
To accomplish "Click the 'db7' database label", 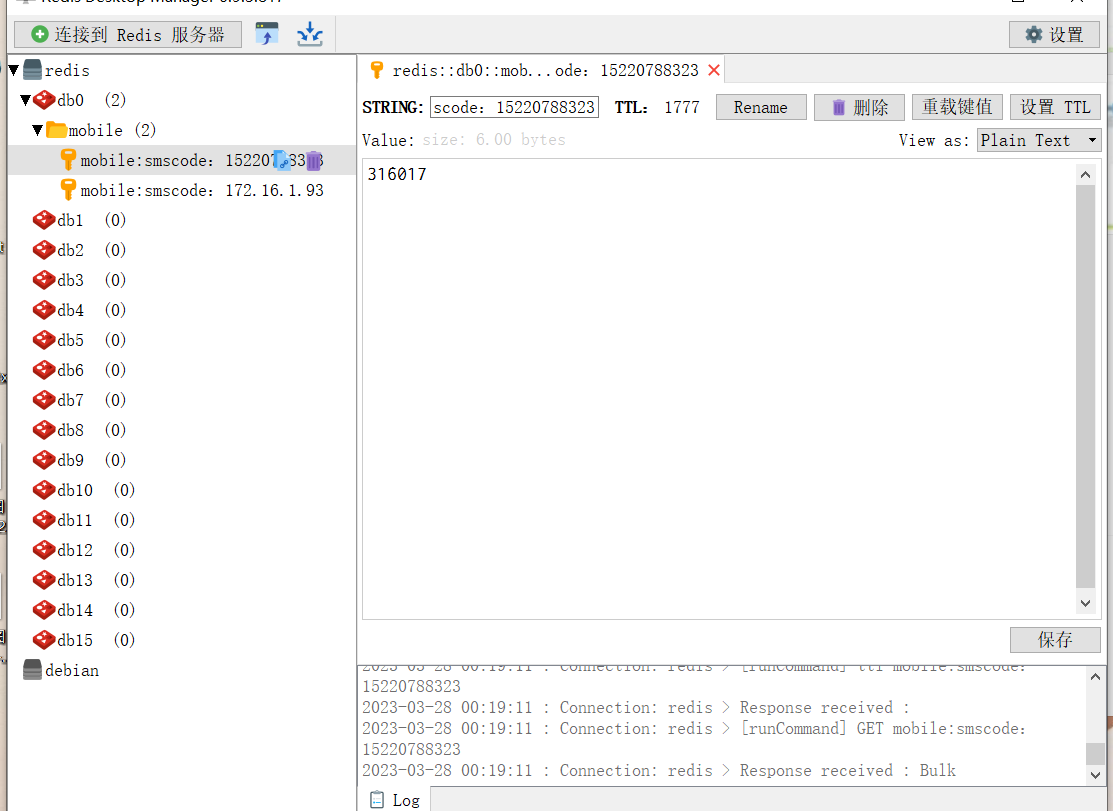I will pyautogui.click(x=70, y=400).
